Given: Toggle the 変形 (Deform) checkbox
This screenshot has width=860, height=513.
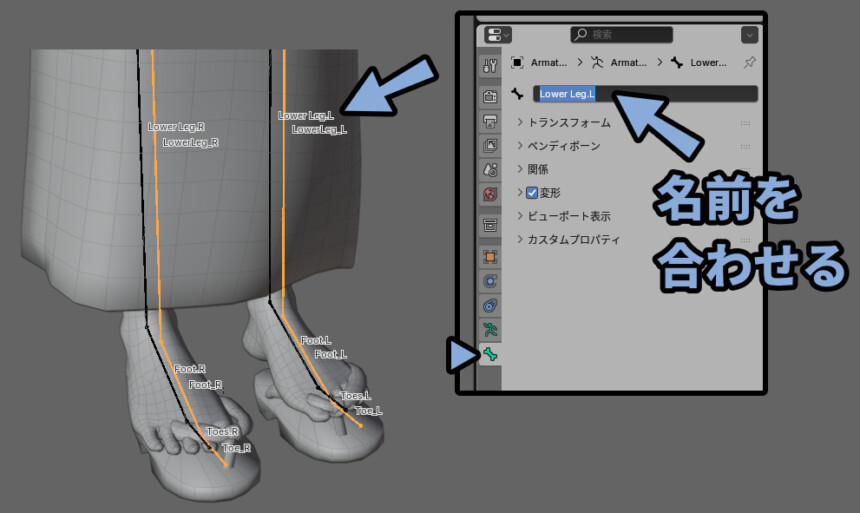Looking at the screenshot, I should (531, 193).
